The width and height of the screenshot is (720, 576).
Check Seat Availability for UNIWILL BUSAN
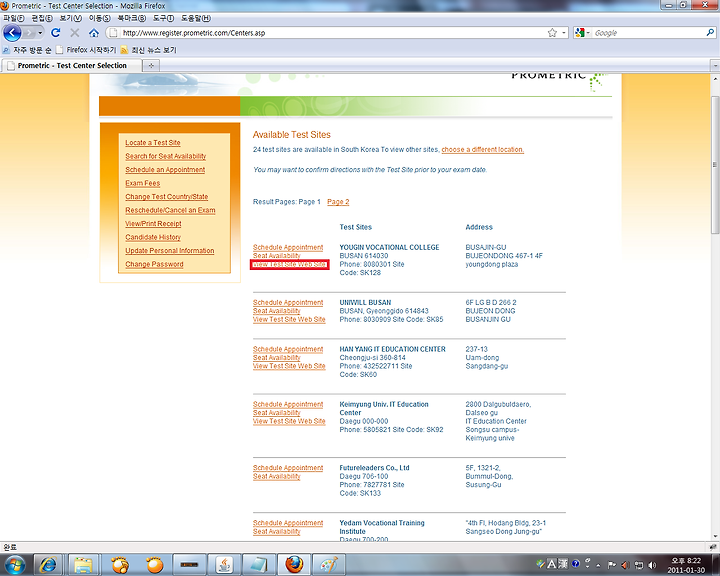click(x=276, y=311)
